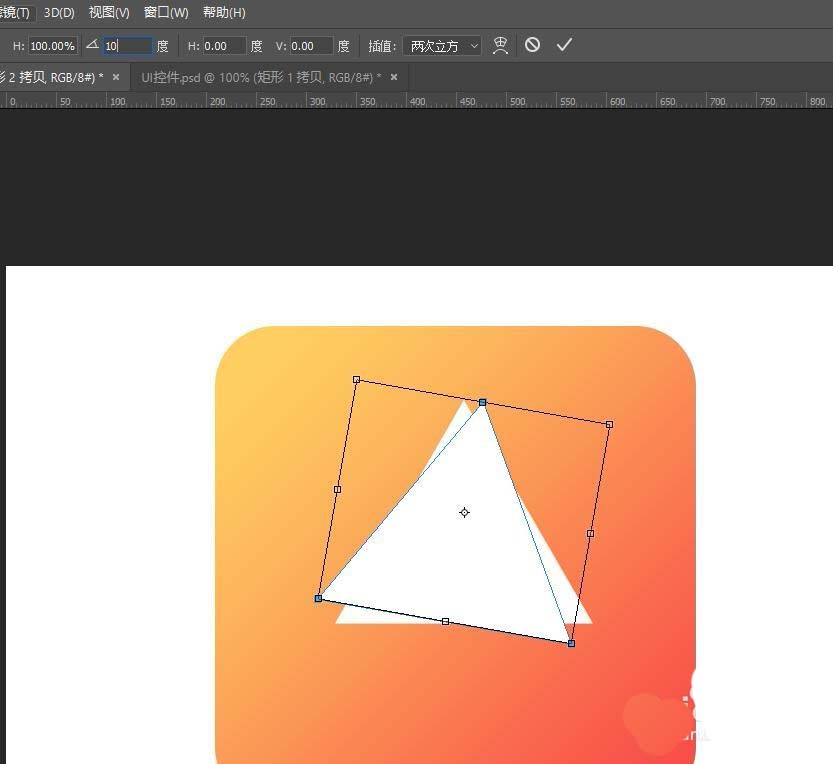Cancel the current transform
Image resolution: width=833 pixels, height=764 pixels.
tap(531, 44)
